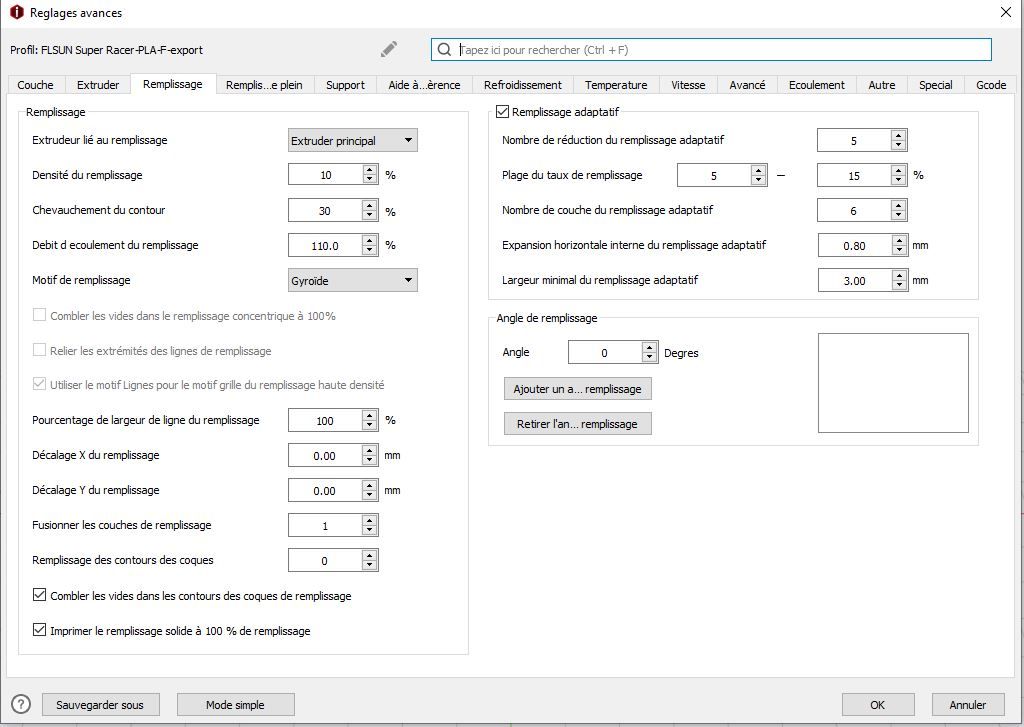The width and height of the screenshot is (1024, 727).
Task: Close the Reglages avances window
Action: pyautogui.click(x=1006, y=12)
